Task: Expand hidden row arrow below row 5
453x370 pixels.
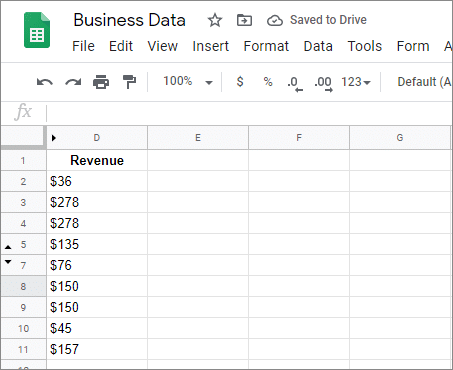Action: [8, 247]
